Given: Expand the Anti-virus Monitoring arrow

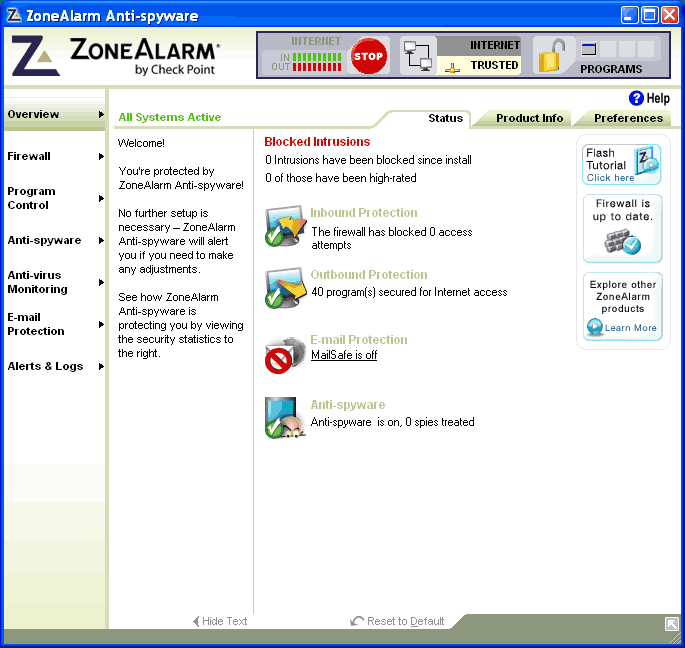Looking at the screenshot, I should (101, 282).
